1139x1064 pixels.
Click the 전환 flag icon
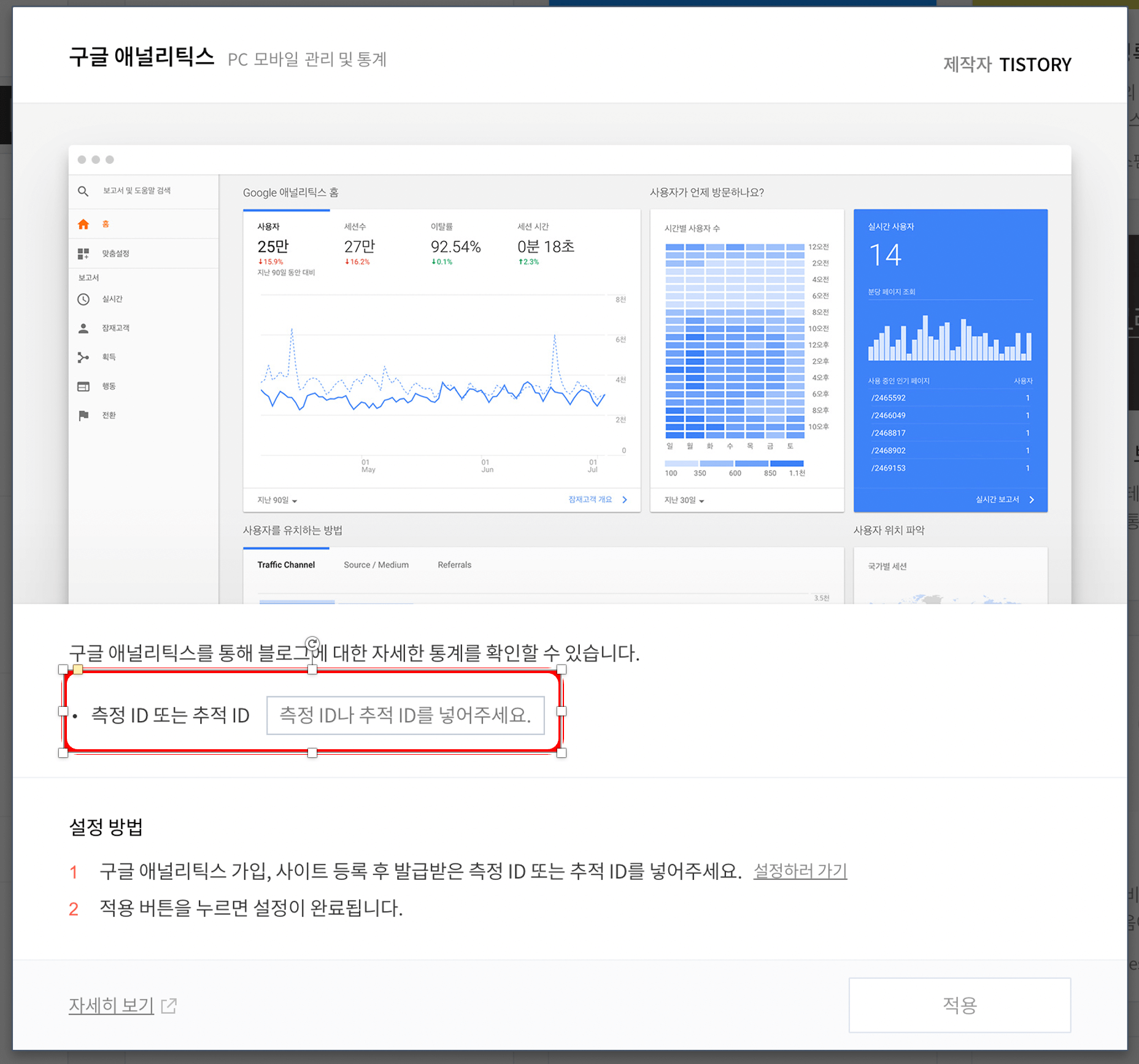pos(83,415)
